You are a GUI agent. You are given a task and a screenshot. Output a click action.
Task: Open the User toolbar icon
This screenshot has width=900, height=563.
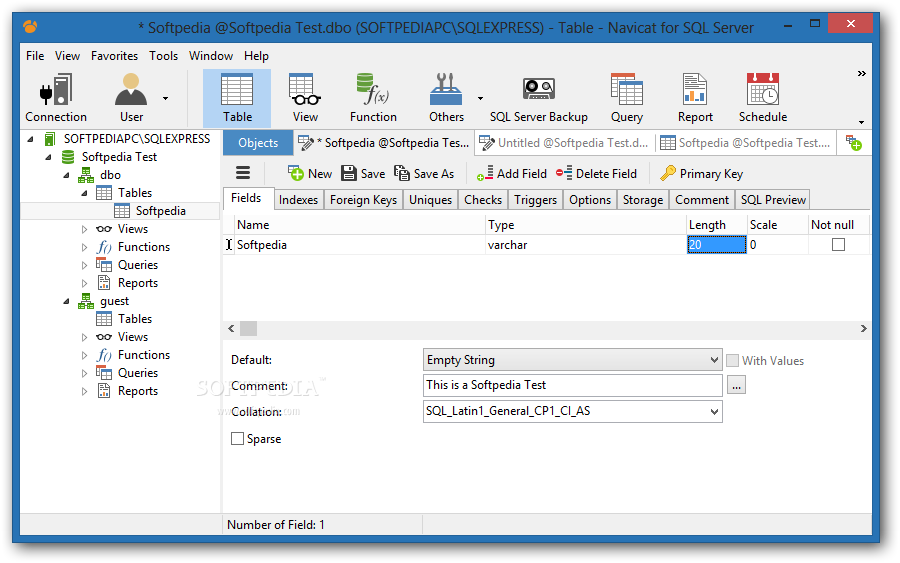point(131,98)
